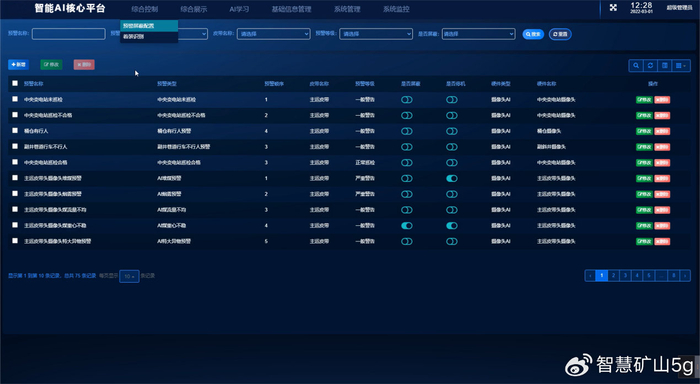The image size is (700, 384).
Task: Toggle 是否停机 switch in AI特大异物报警 row
Action: (x=452, y=242)
